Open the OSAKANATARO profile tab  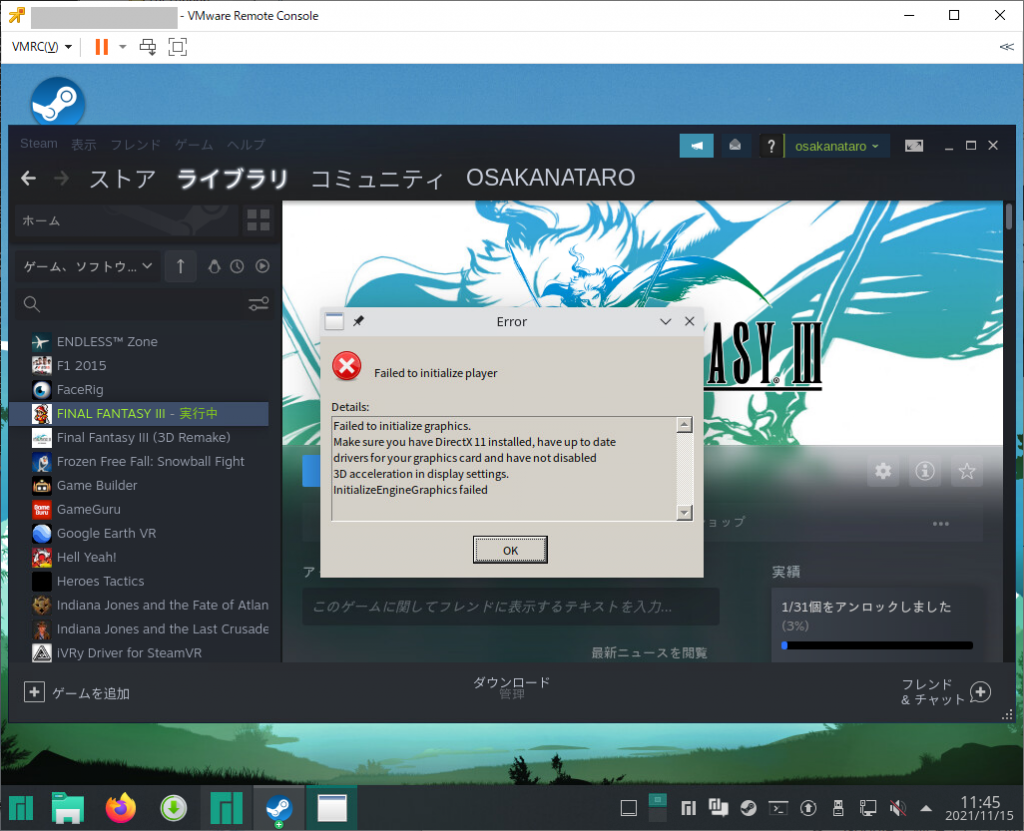[x=551, y=178]
